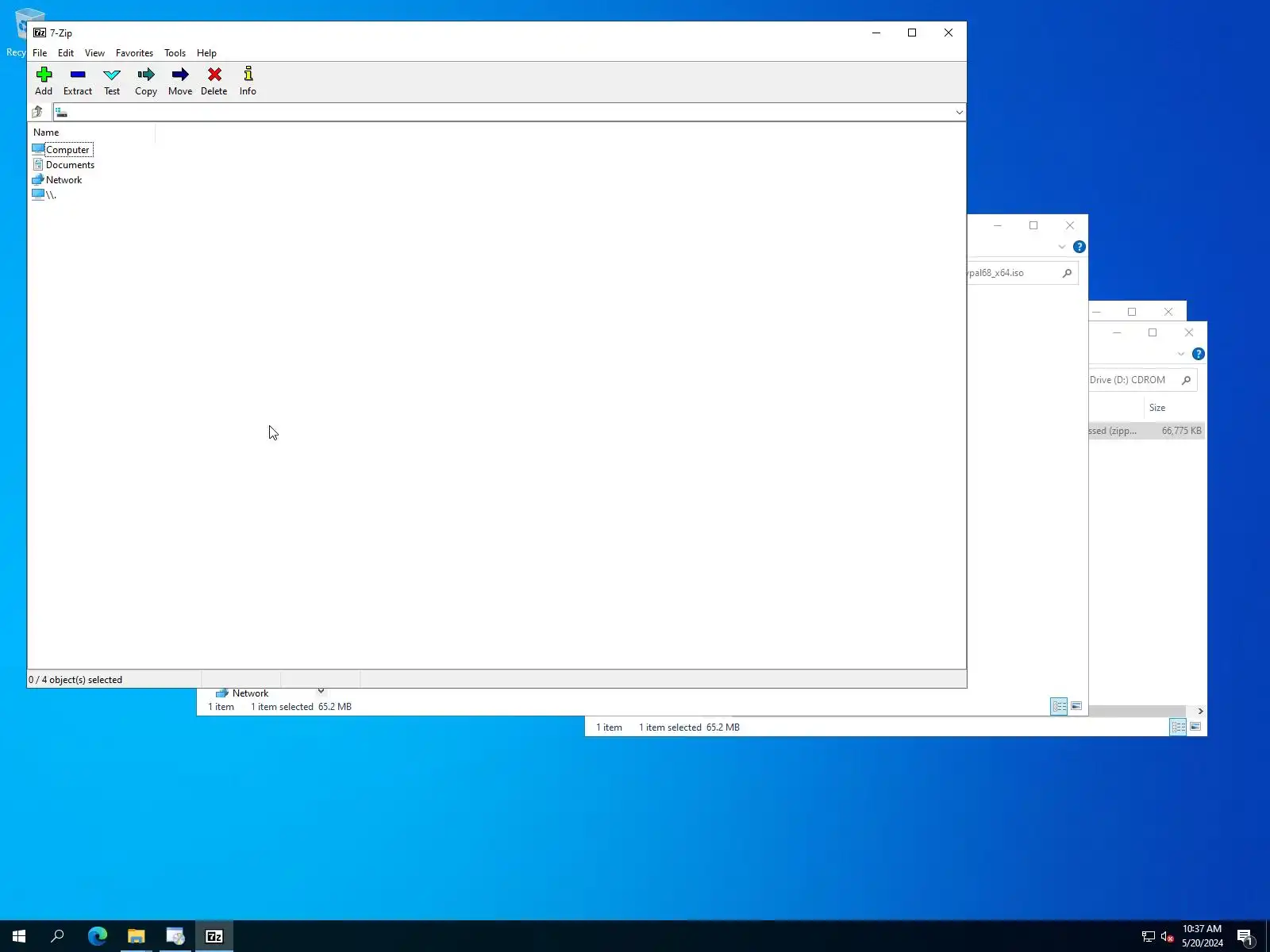1270x952 pixels.
Task: Click the help icon in the CDROM Explorer window
Action: pos(1199,354)
